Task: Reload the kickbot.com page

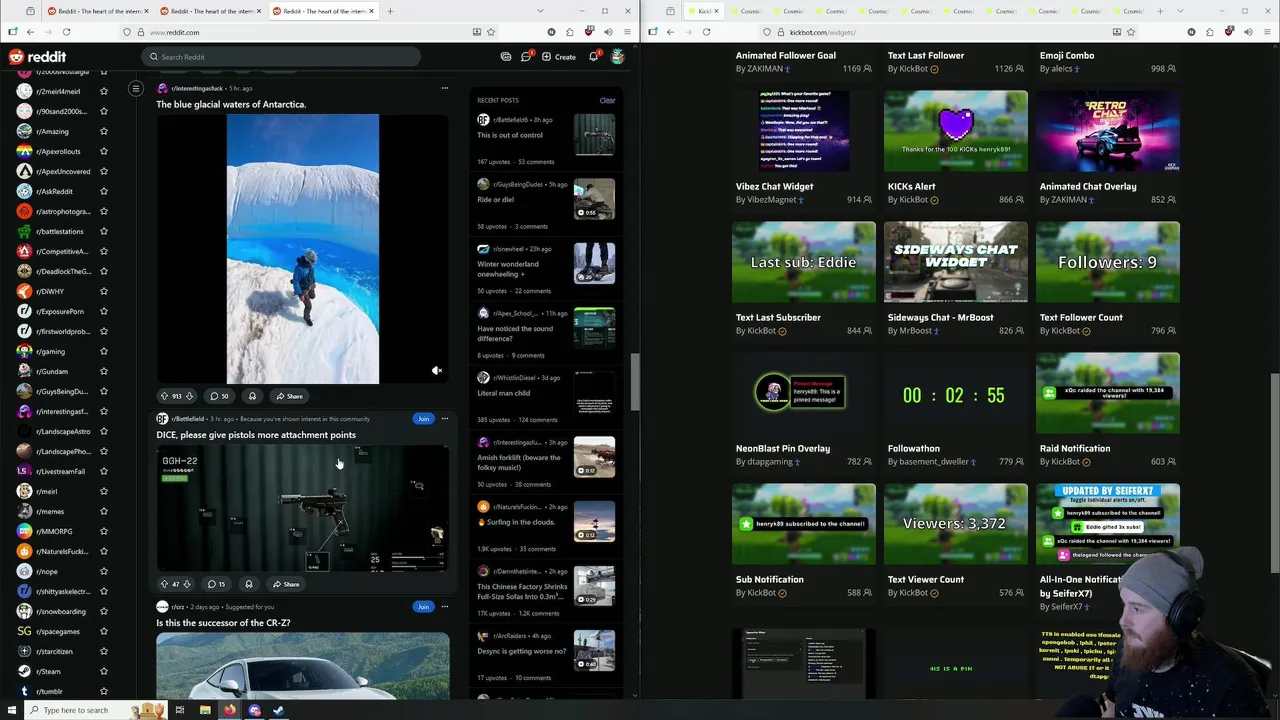Action: pyautogui.click(x=706, y=32)
